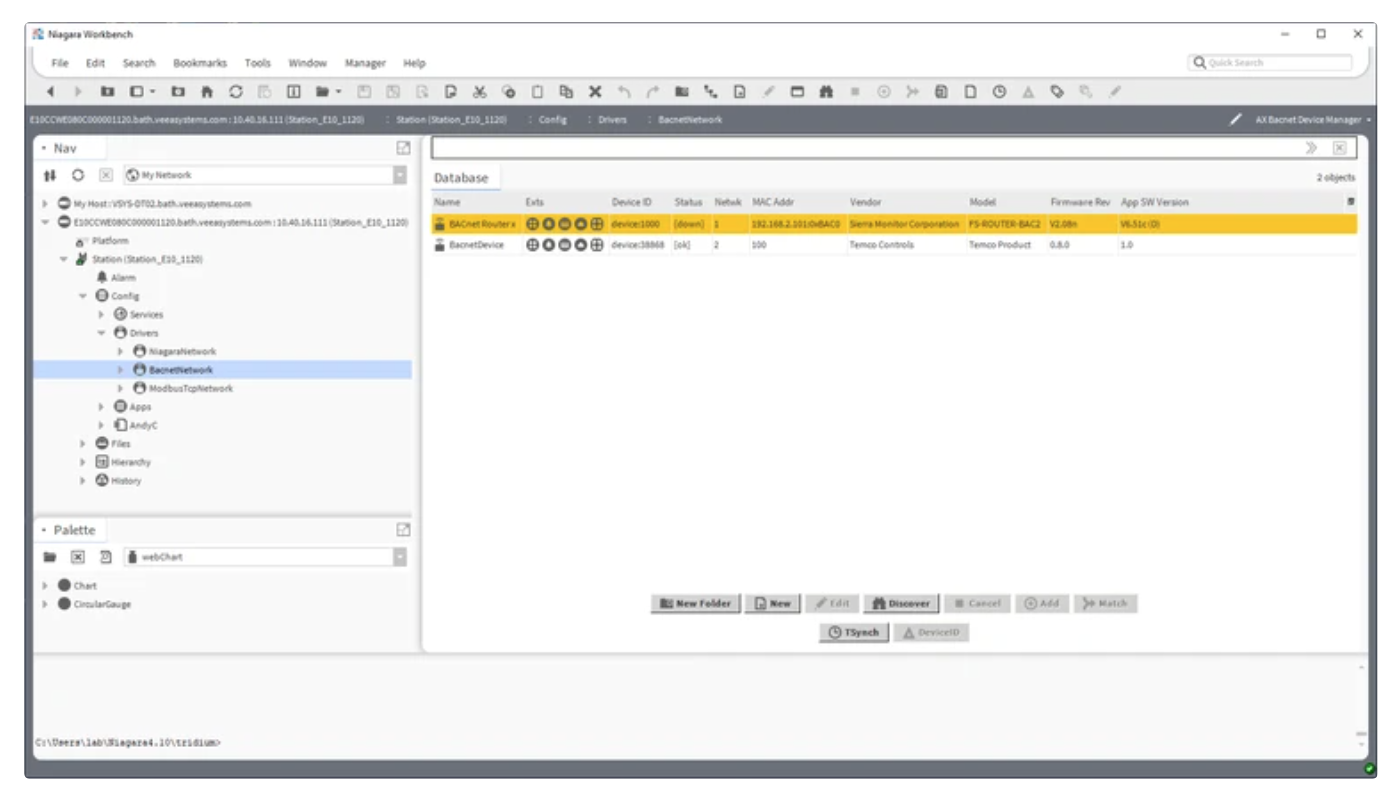Screen dimensions: 1396x802
Task: Open the Manager menu
Action: pos(365,63)
